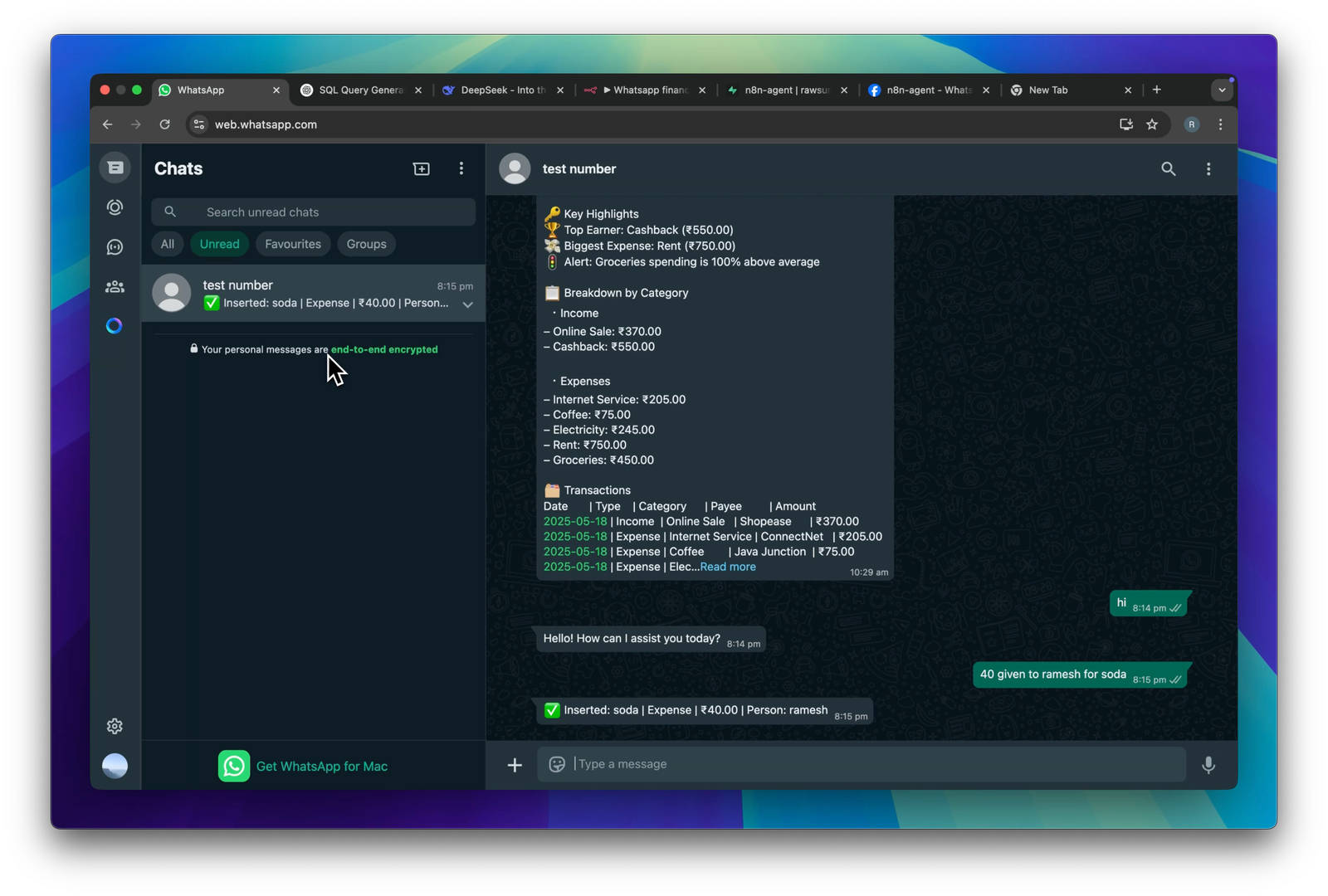
Task: Search within the conversation using magnifier icon
Action: point(1168,169)
